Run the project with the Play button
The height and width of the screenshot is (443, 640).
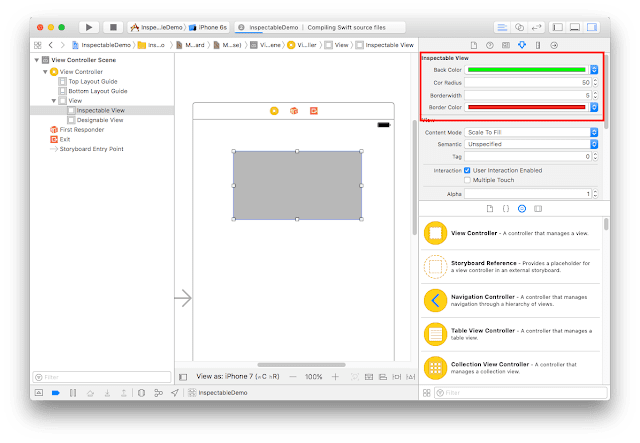tap(89, 27)
